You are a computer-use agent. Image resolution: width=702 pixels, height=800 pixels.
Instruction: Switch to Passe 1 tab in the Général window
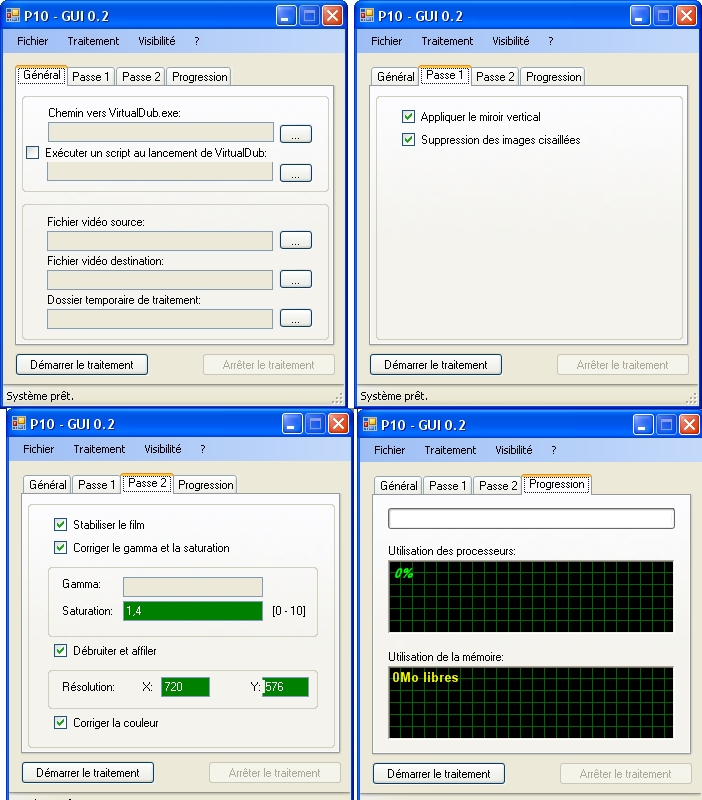pos(91,77)
